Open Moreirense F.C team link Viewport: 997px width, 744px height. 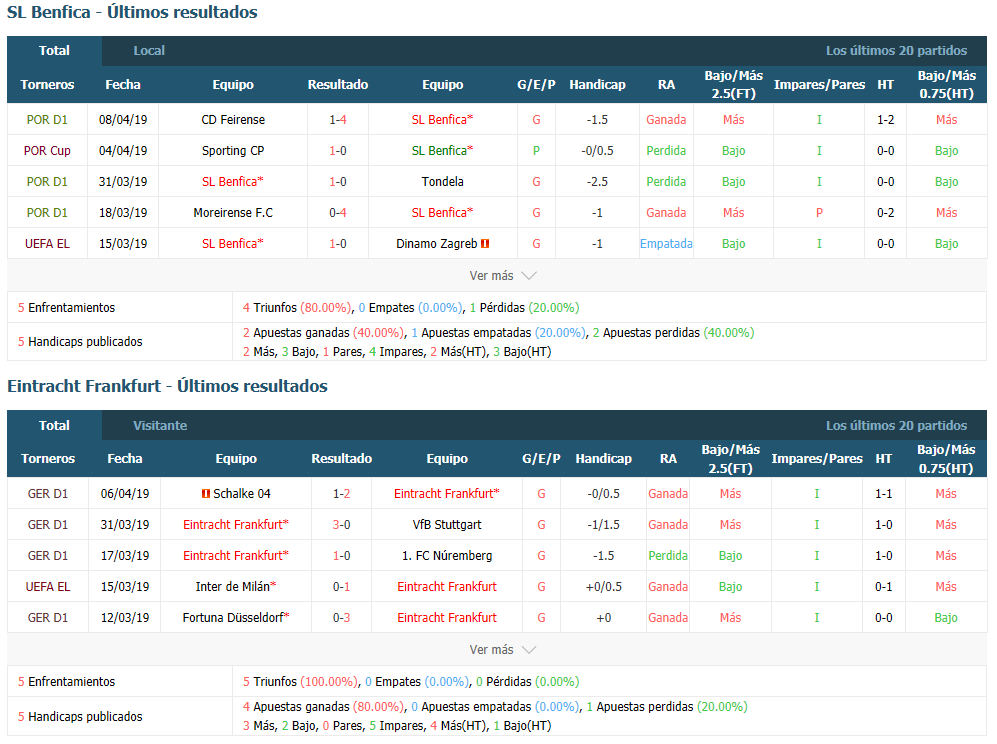click(233, 213)
